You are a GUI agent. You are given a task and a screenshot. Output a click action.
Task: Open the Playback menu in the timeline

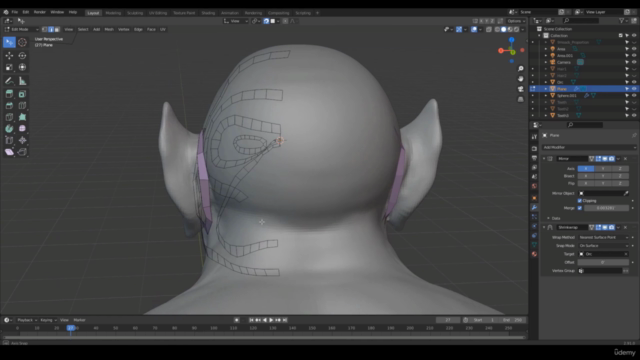point(27,320)
